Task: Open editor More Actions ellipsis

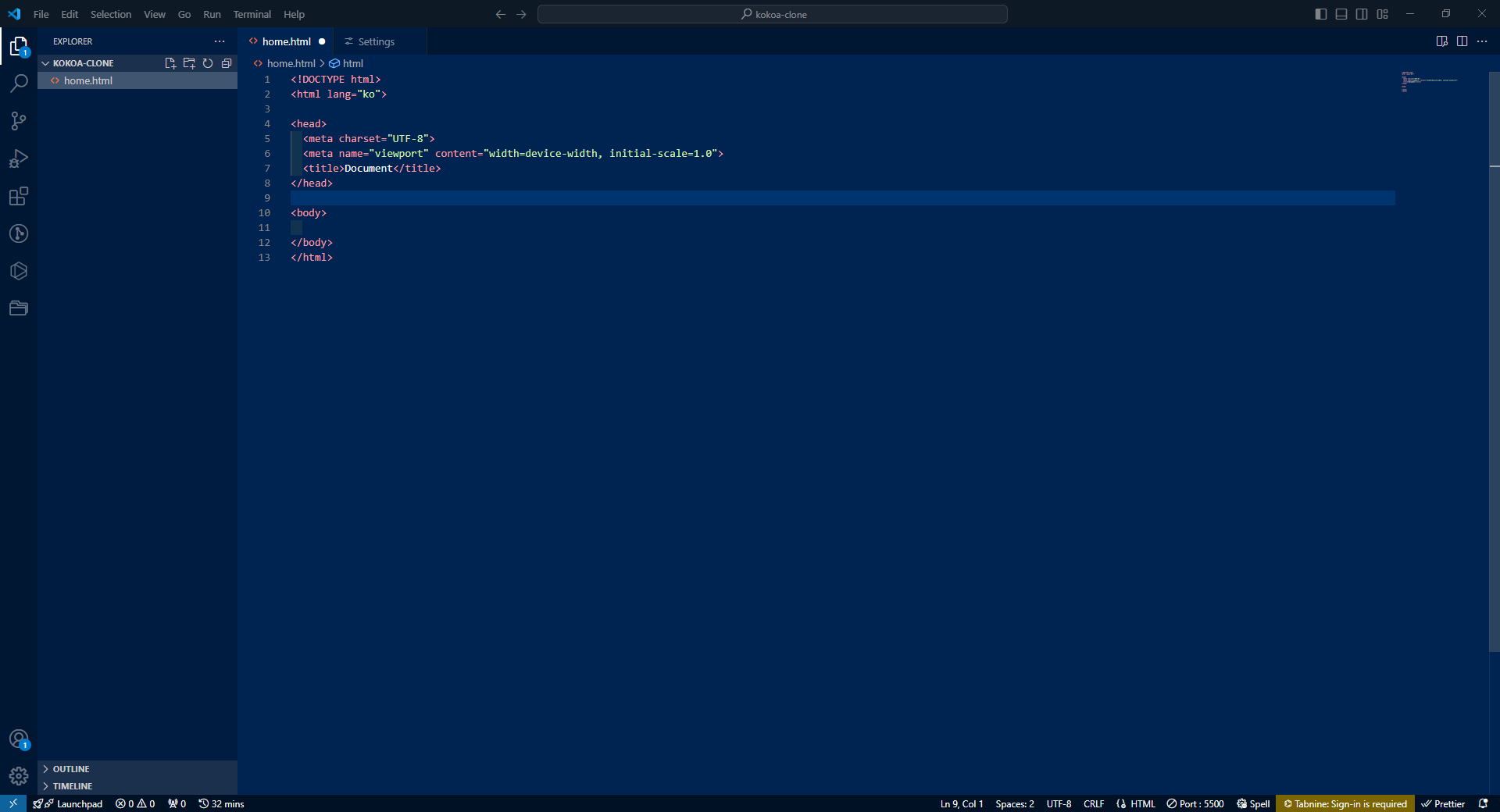Action: tap(1482, 41)
